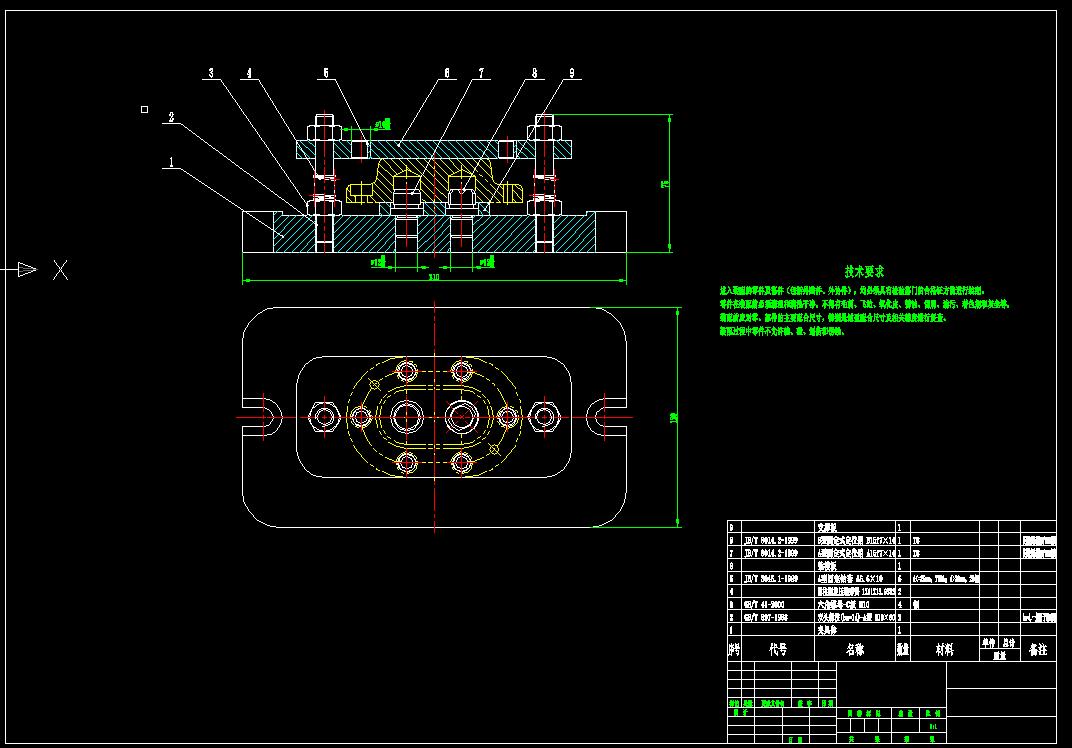Select part balloon number 3
Screen dimensions: 1072x748
(211, 72)
